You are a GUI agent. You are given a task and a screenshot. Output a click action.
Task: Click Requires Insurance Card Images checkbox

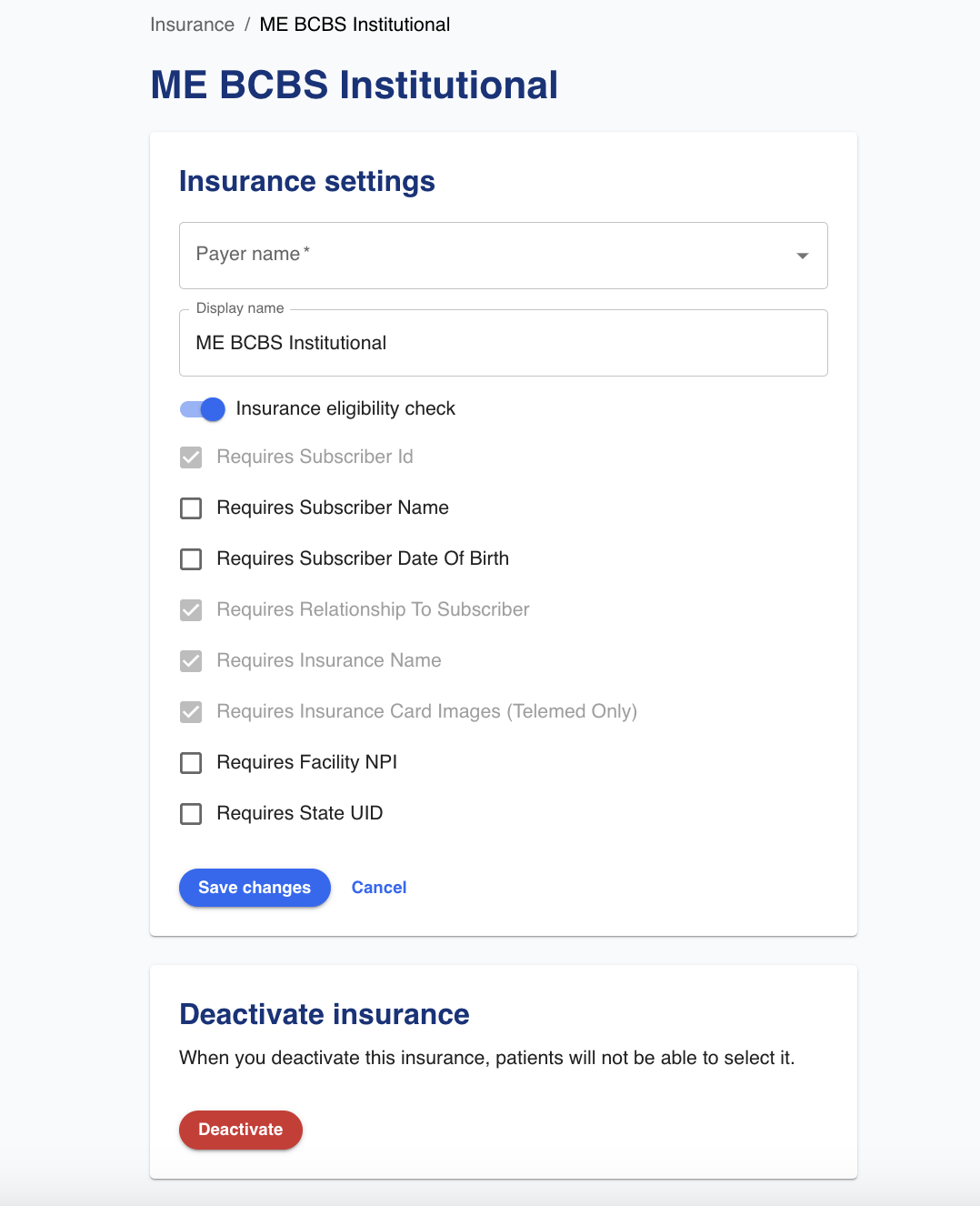(191, 712)
